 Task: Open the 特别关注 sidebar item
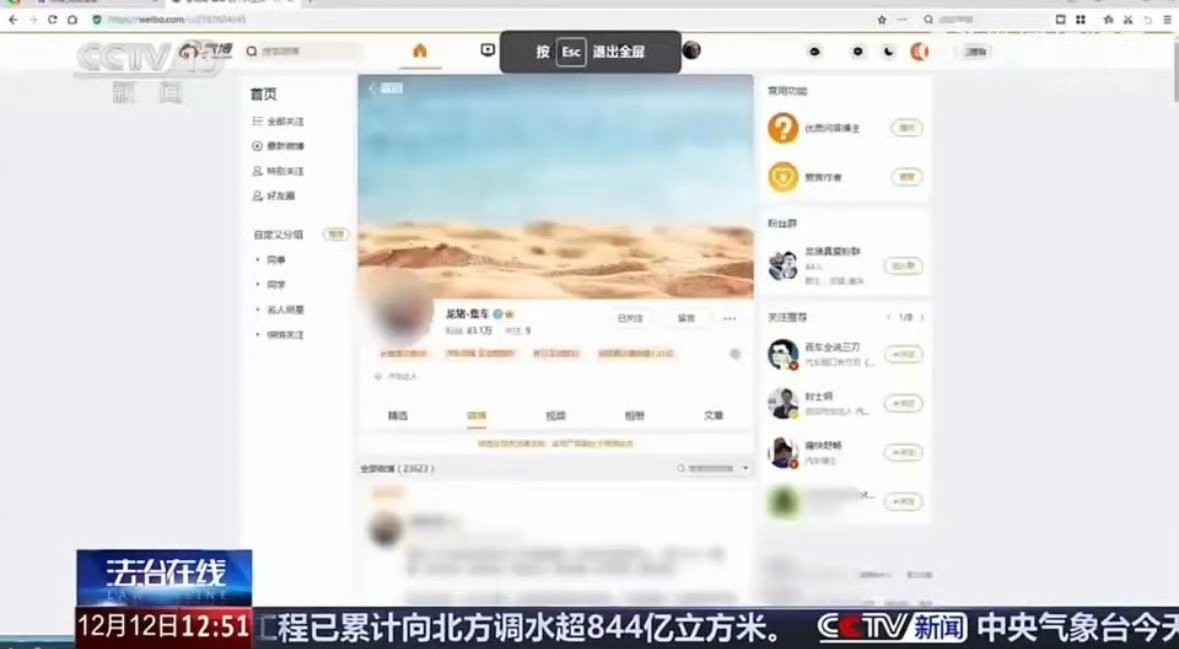click(256, 170)
